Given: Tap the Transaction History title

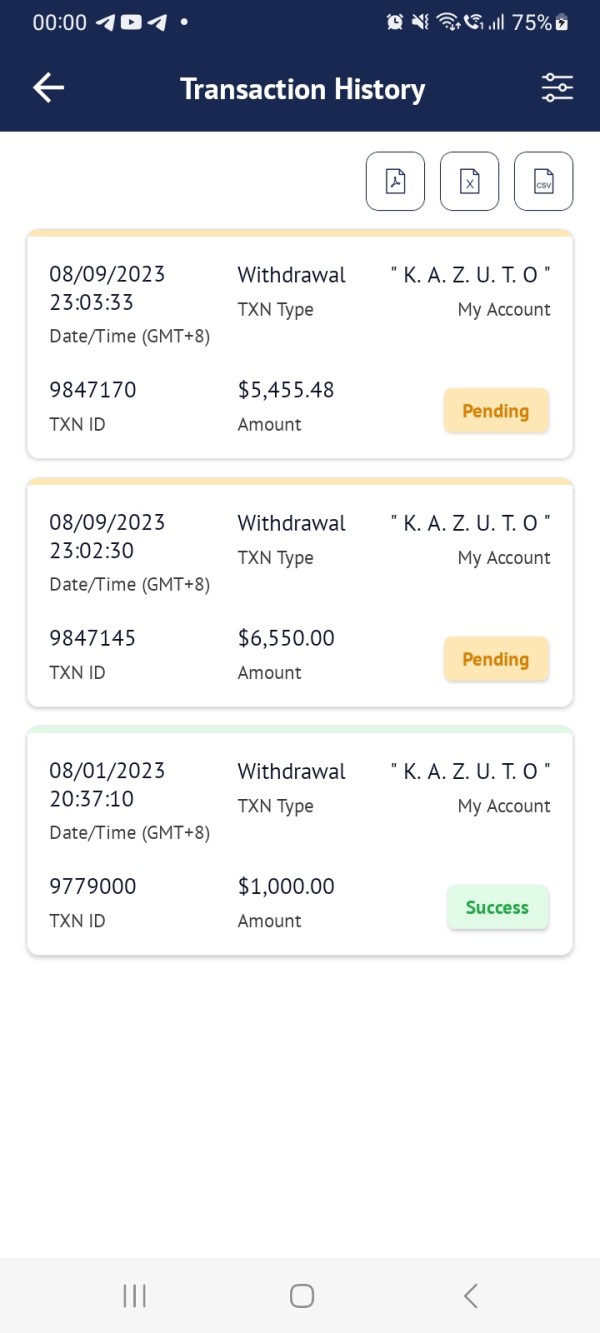Looking at the screenshot, I should tap(302, 89).
